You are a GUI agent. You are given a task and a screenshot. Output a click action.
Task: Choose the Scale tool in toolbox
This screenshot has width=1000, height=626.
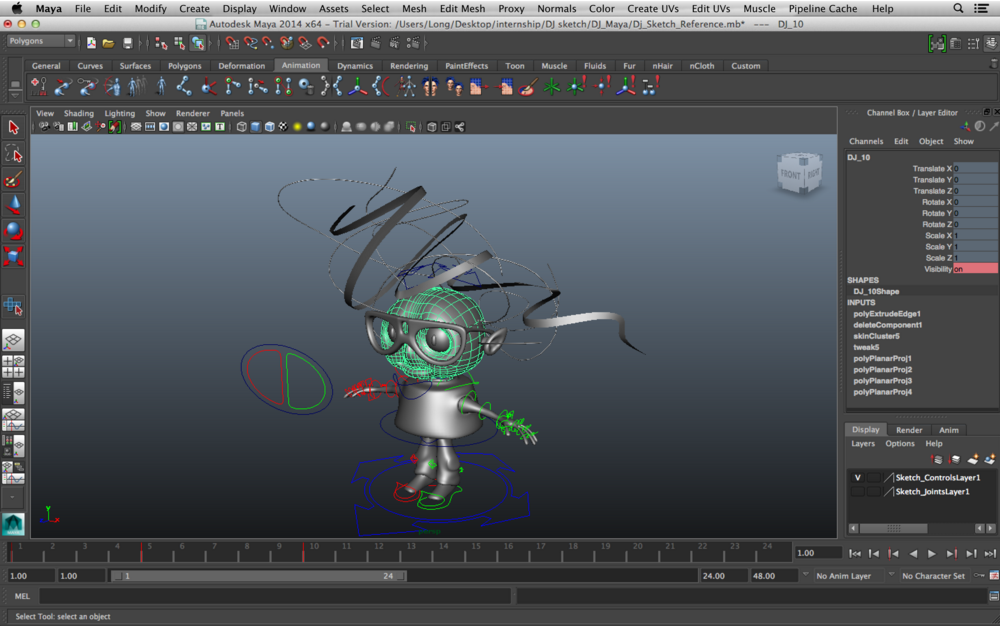pos(13,257)
